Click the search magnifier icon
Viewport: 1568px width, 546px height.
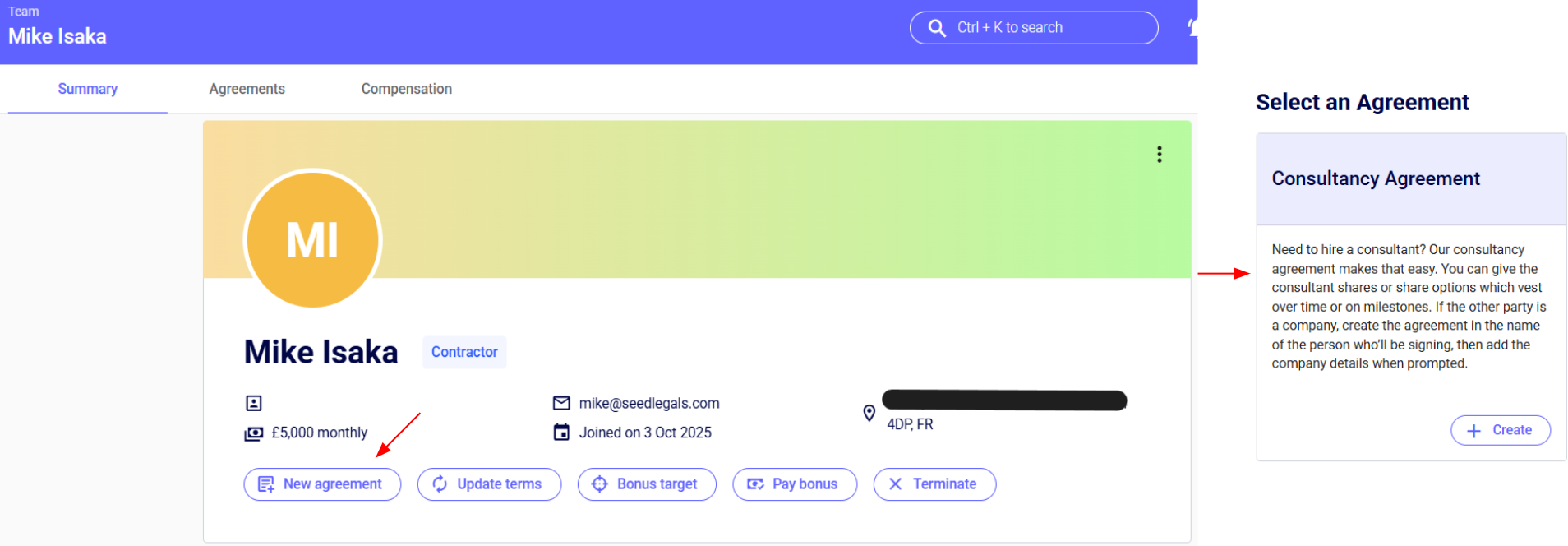pos(937,28)
